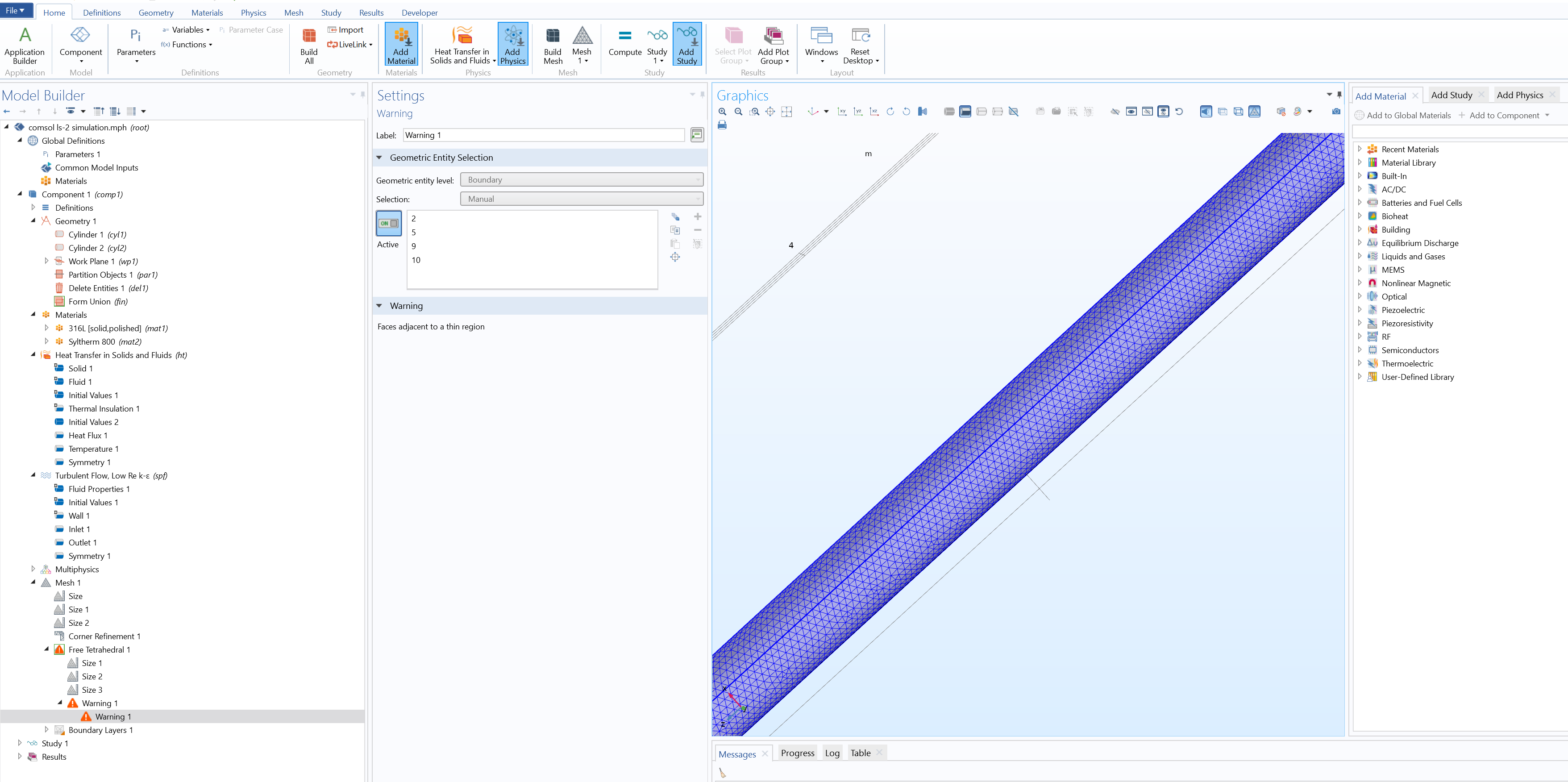Click Add to Component link
The height and width of the screenshot is (782, 1568).
(1503, 115)
